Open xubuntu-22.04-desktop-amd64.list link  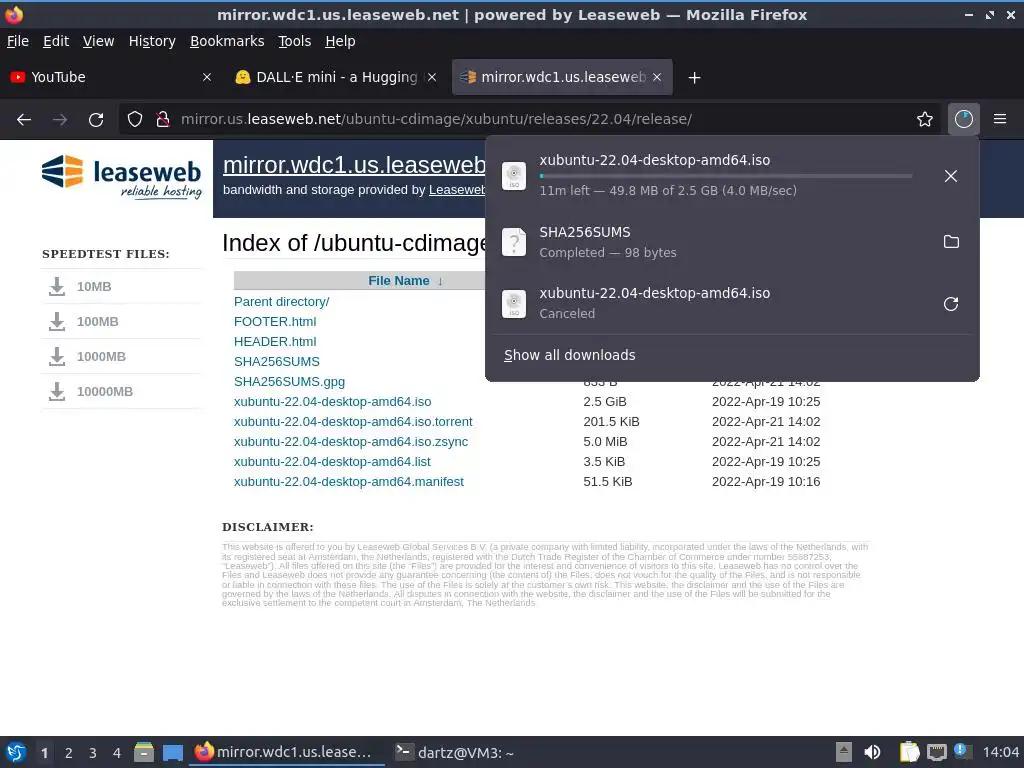click(332, 462)
